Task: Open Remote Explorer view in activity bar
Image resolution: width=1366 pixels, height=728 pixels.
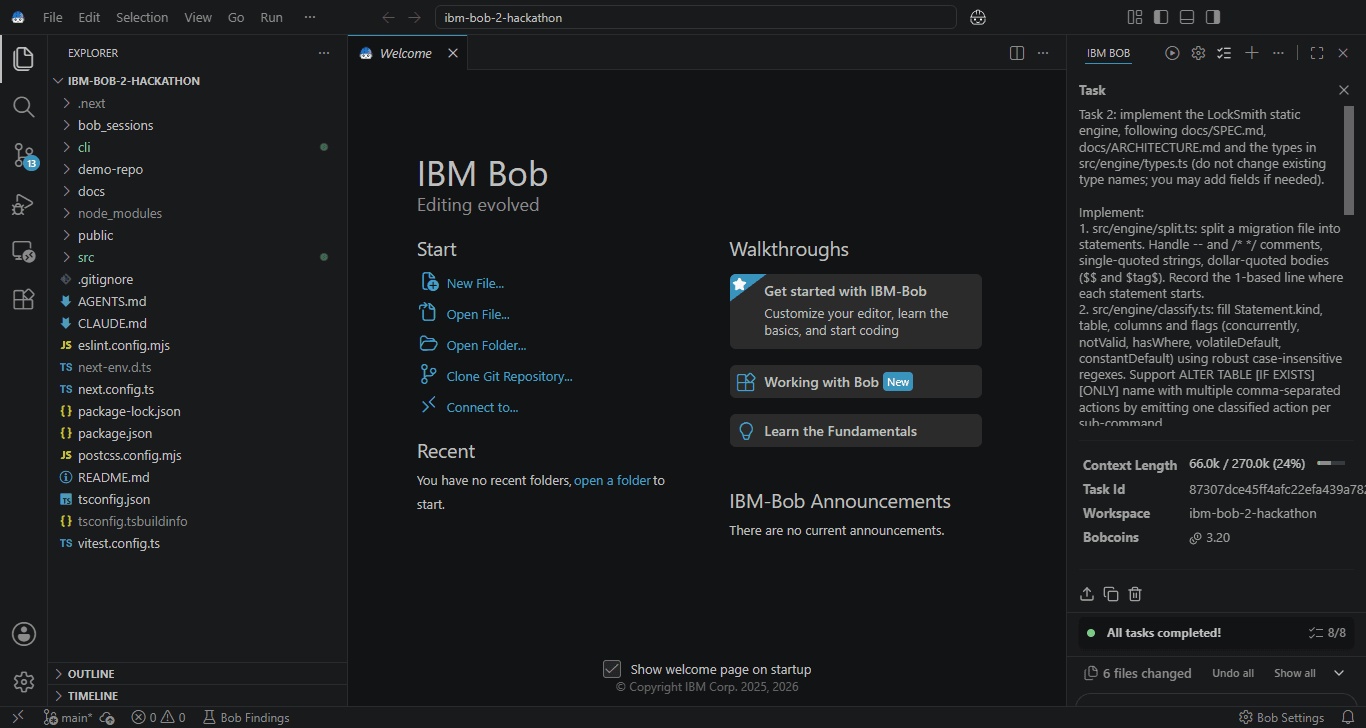Action: pos(24,252)
